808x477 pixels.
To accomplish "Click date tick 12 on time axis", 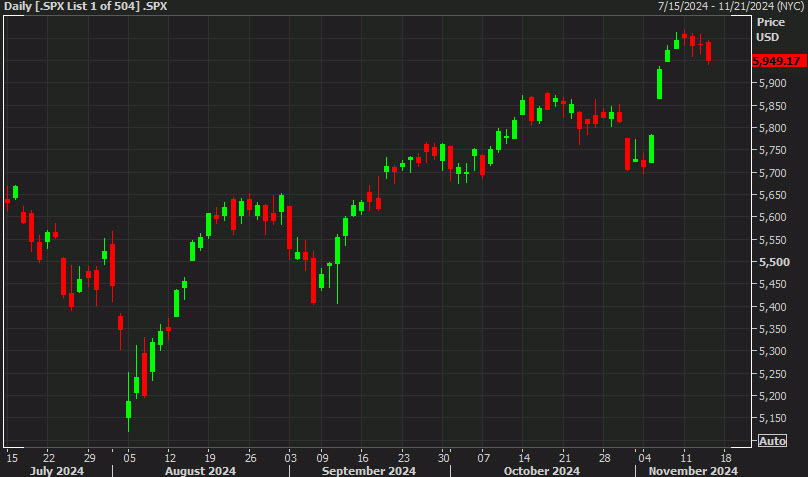I will 170,457.
